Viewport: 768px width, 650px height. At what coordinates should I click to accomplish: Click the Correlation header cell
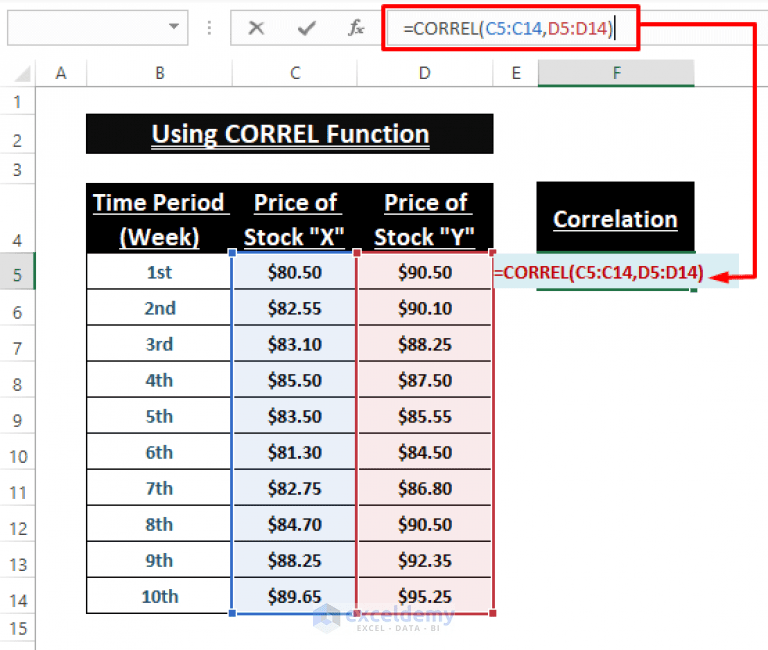click(x=615, y=217)
